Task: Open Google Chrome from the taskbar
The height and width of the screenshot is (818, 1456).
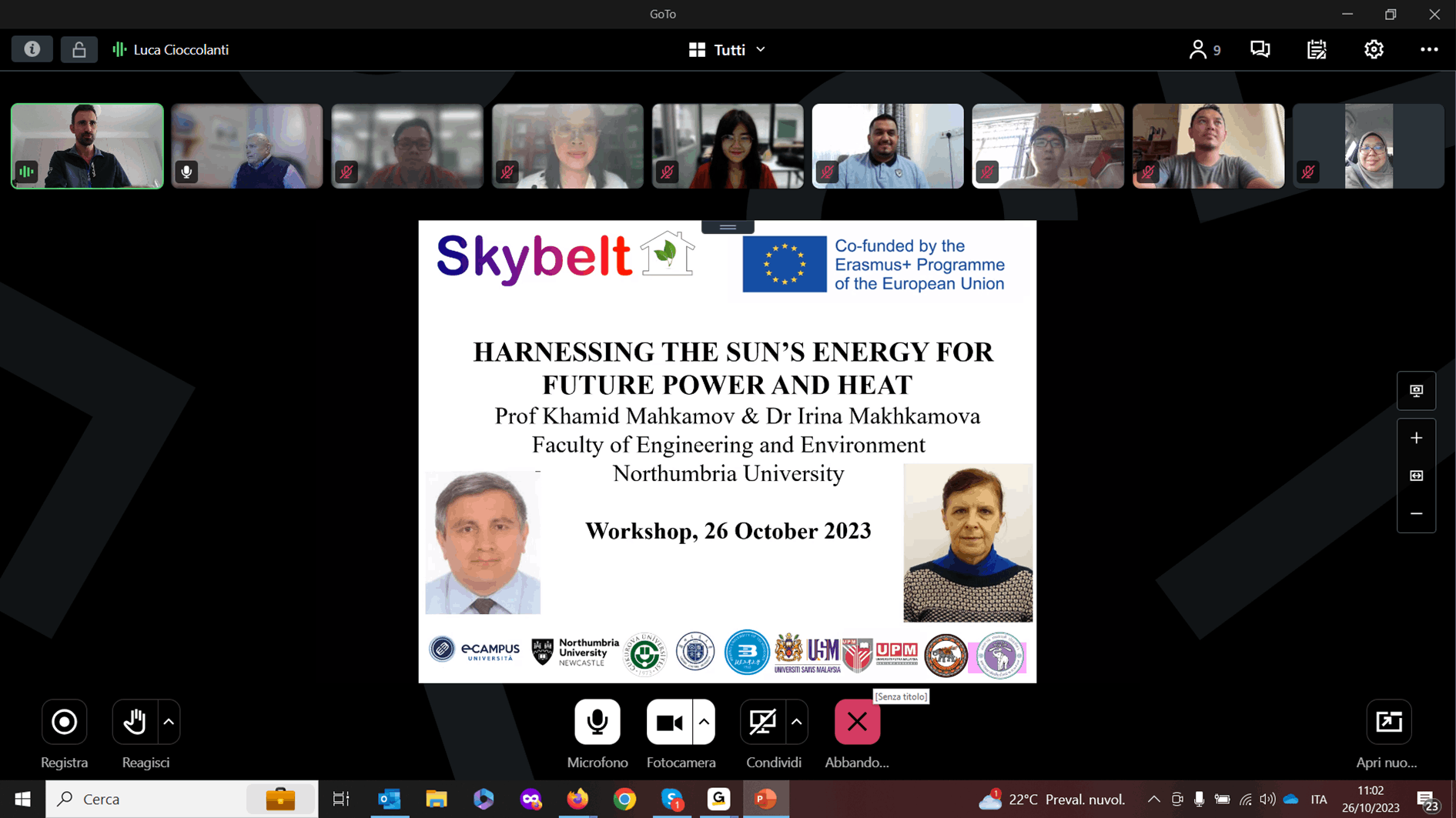Action: (624, 800)
